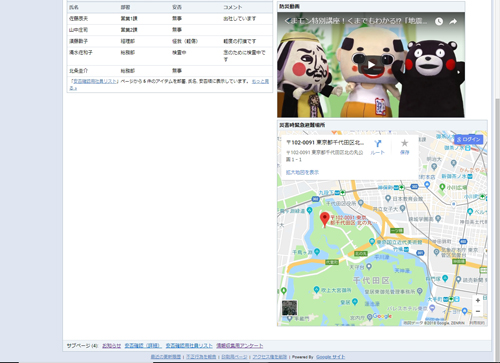This screenshot has height=363, width=500.
Task: Zoom in with the map plus button
Action: coord(478,300)
